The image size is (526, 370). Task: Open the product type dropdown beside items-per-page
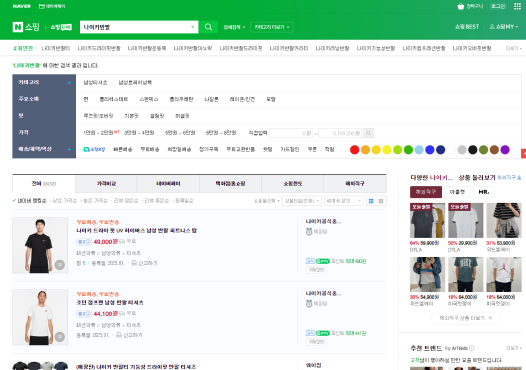(302, 201)
